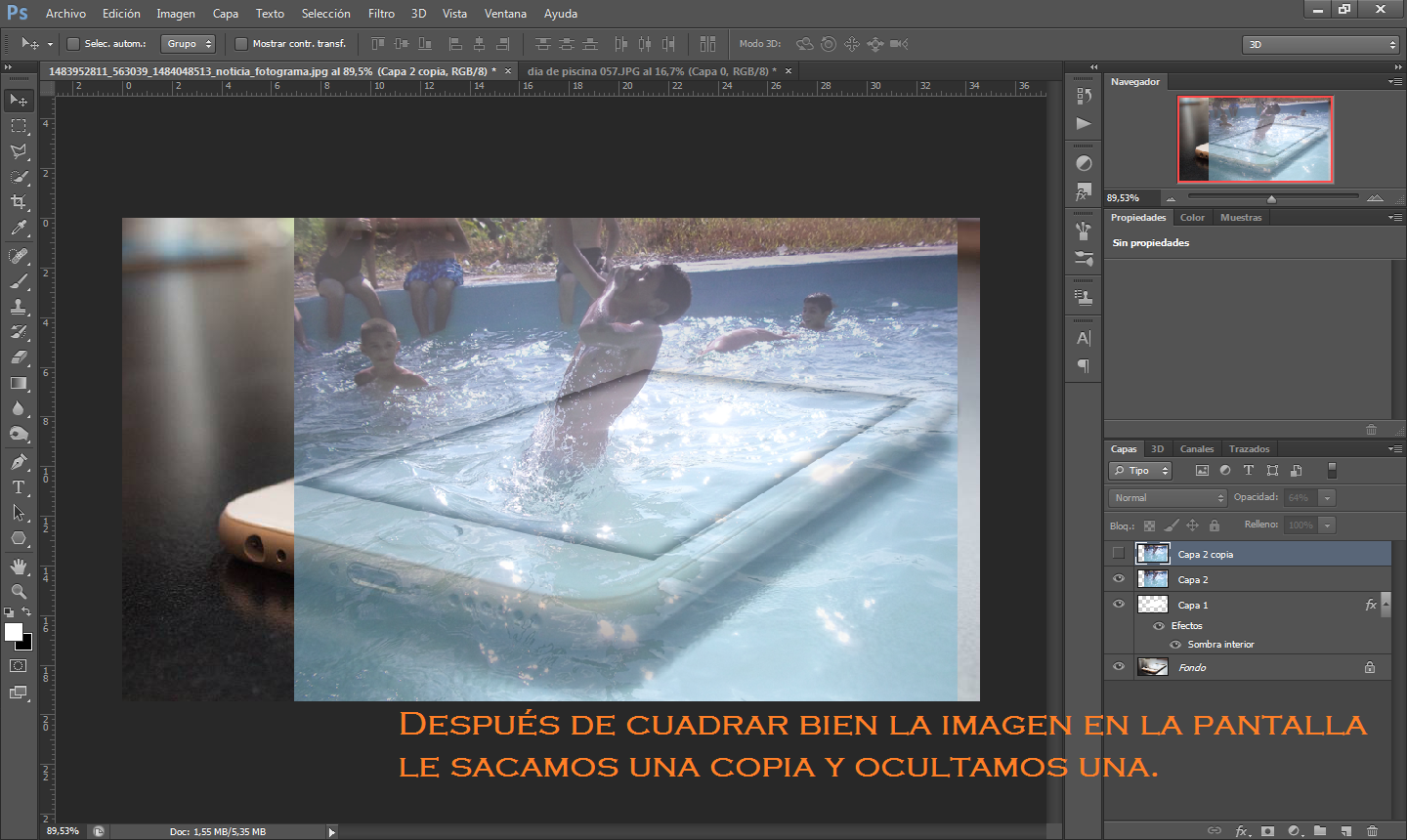Edit the zoom field 89,53% in status bar

64,831
